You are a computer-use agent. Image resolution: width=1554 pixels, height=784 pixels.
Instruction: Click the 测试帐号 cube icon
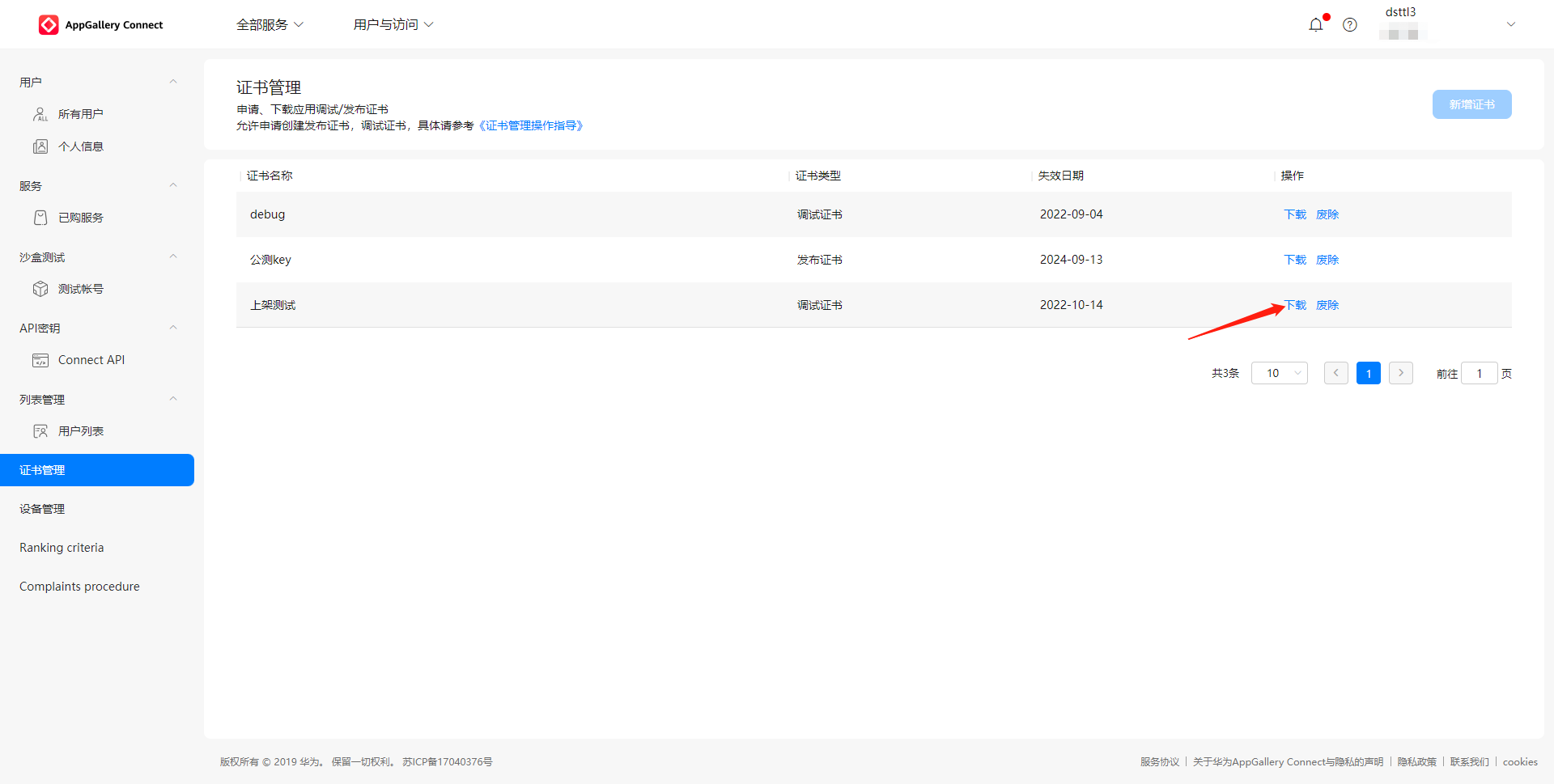click(40, 289)
